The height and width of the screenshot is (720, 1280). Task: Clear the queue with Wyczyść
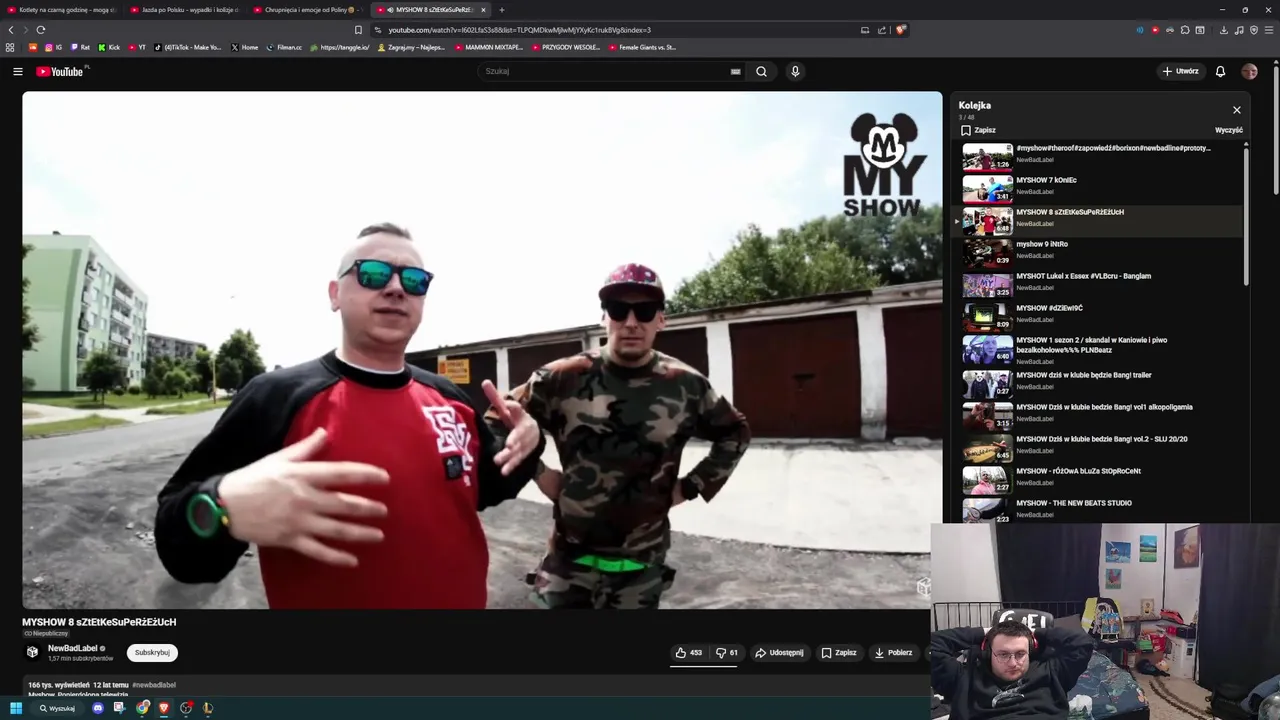(1229, 130)
